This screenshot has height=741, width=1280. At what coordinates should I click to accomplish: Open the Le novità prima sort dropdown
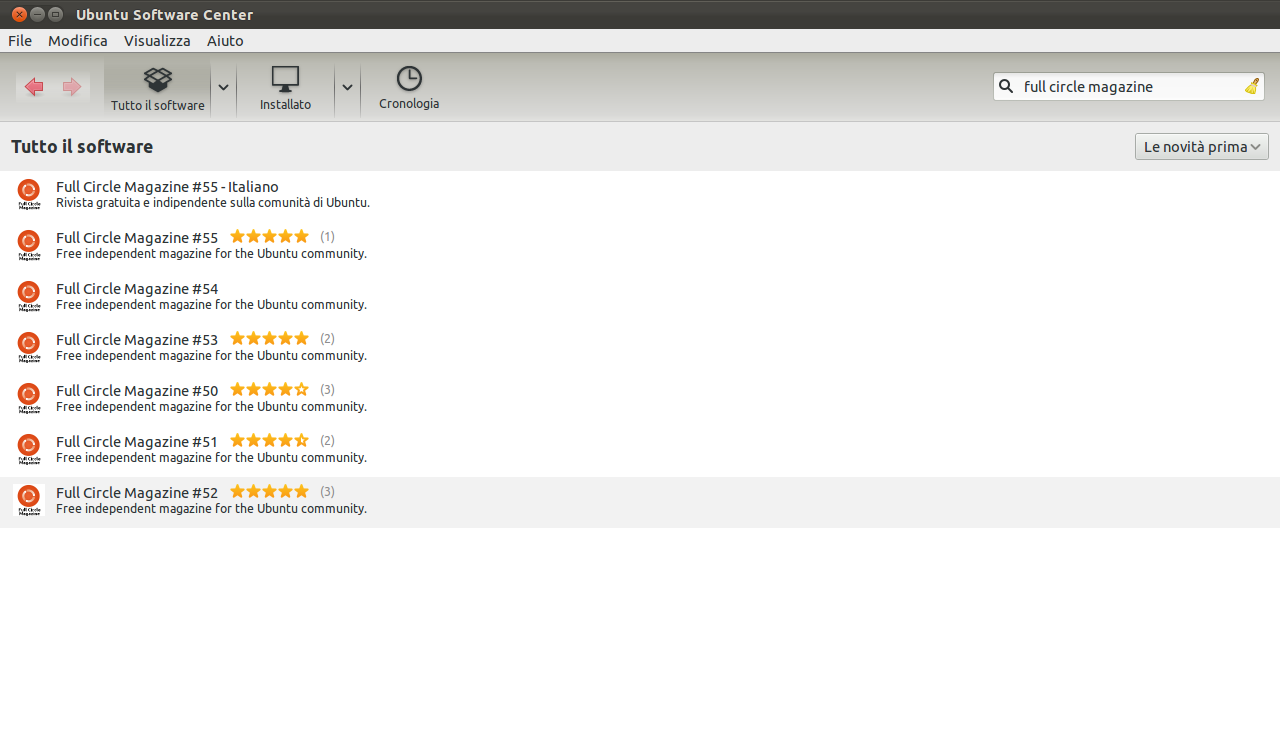point(1201,147)
